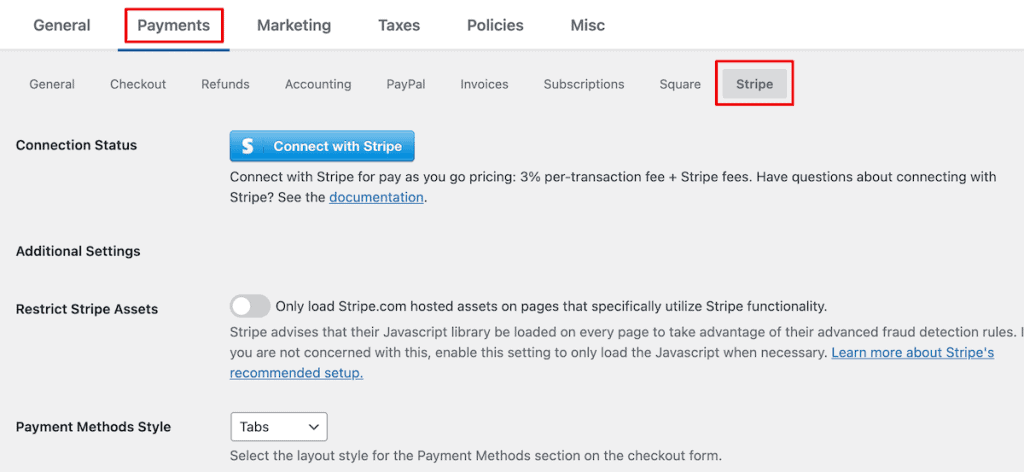This screenshot has height=472, width=1024.
Task: Open the Invoices sub-tab
Action: (x=484, y=84)
